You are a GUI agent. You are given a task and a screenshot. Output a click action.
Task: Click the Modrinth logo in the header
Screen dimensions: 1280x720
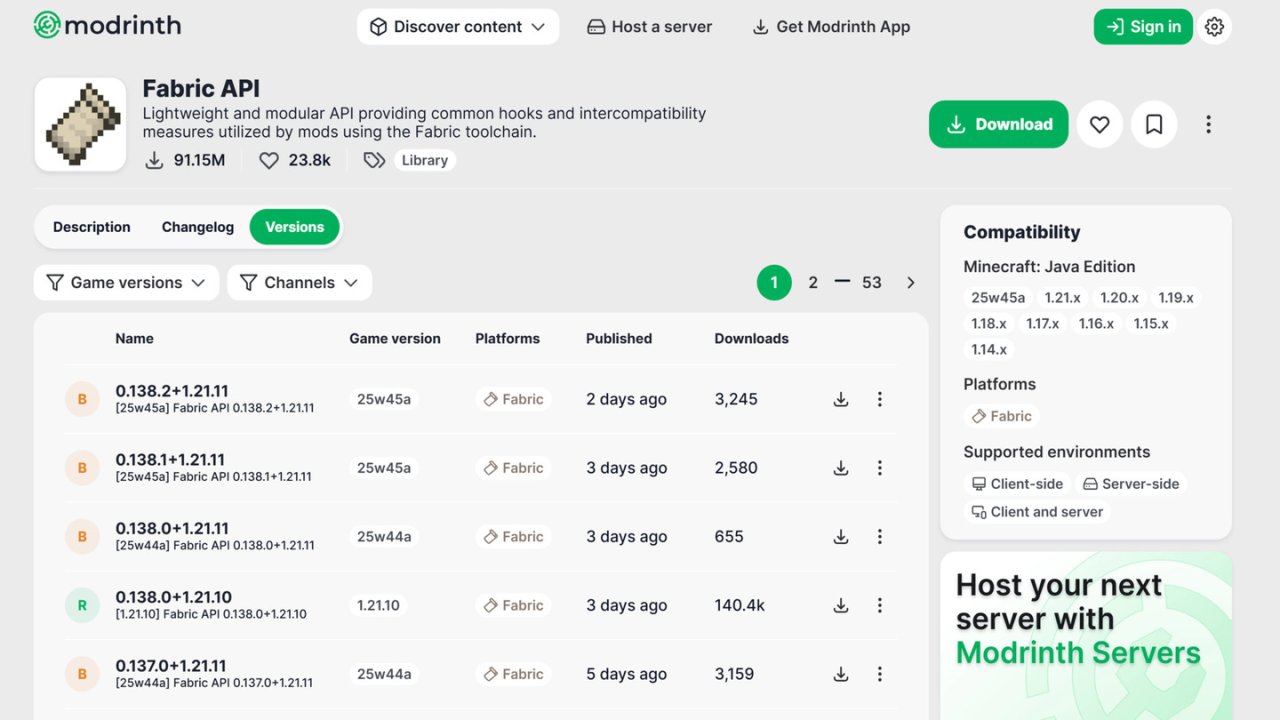pyautogui.click(x=107, y=26)
